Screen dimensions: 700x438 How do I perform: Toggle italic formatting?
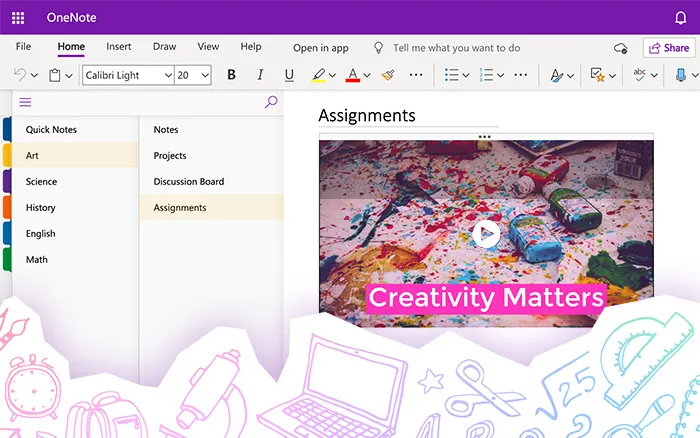(x=261, y=75)
